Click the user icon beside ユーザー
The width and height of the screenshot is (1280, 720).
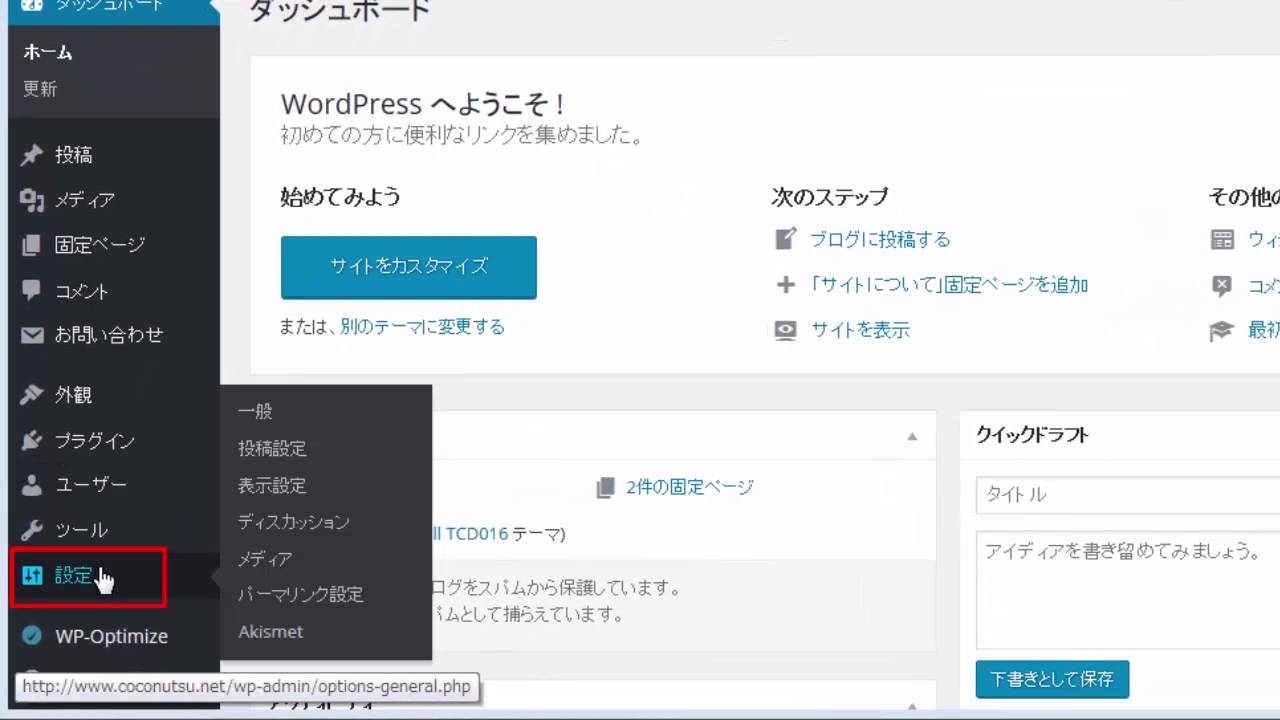pyautogui.click(x=32, y=485)
